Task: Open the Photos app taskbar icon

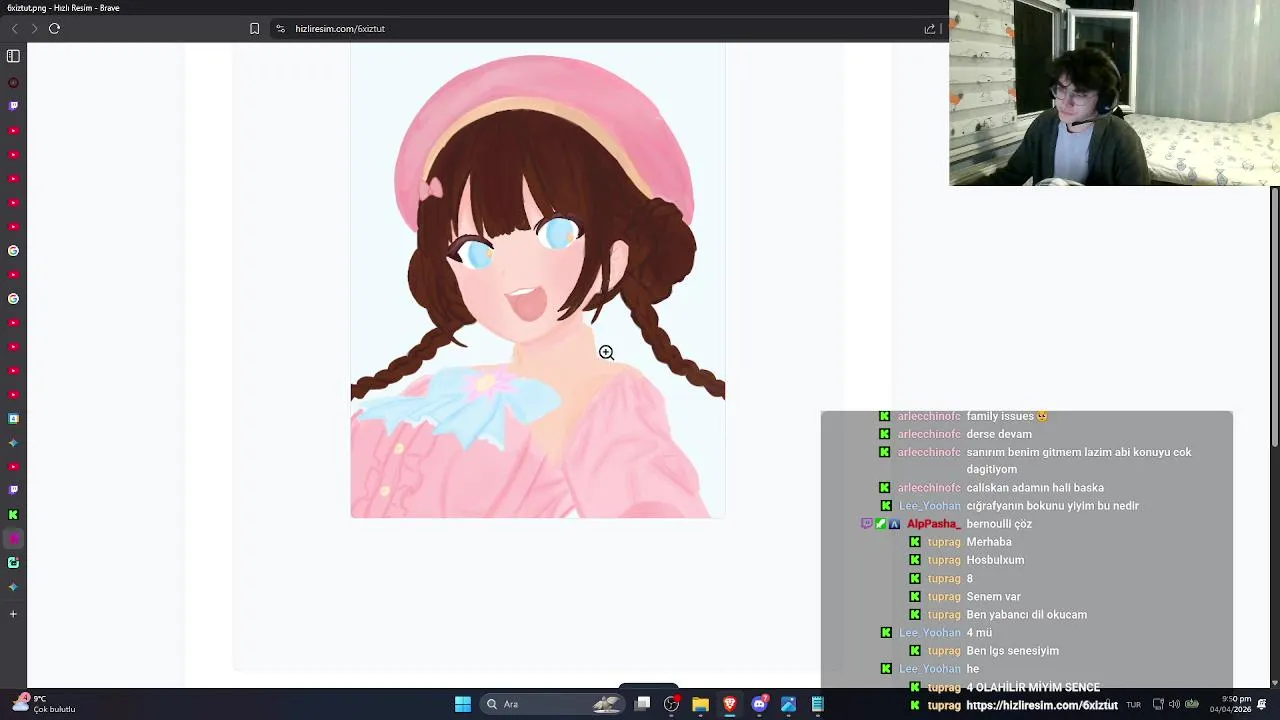Action: coord(788,704)
